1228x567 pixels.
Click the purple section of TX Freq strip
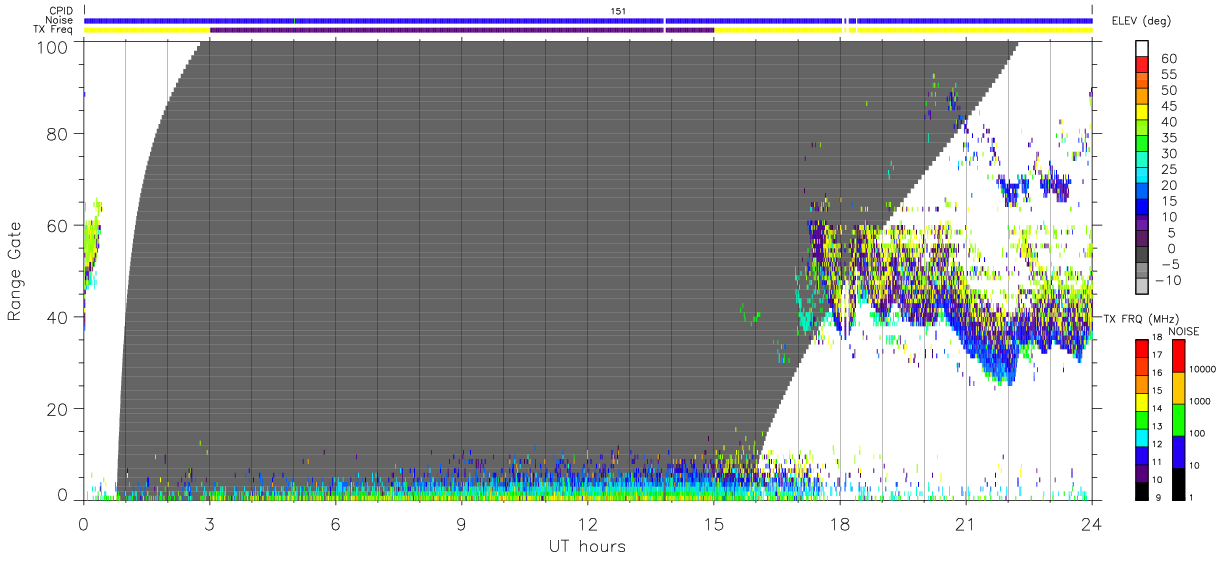coord(461,30)
